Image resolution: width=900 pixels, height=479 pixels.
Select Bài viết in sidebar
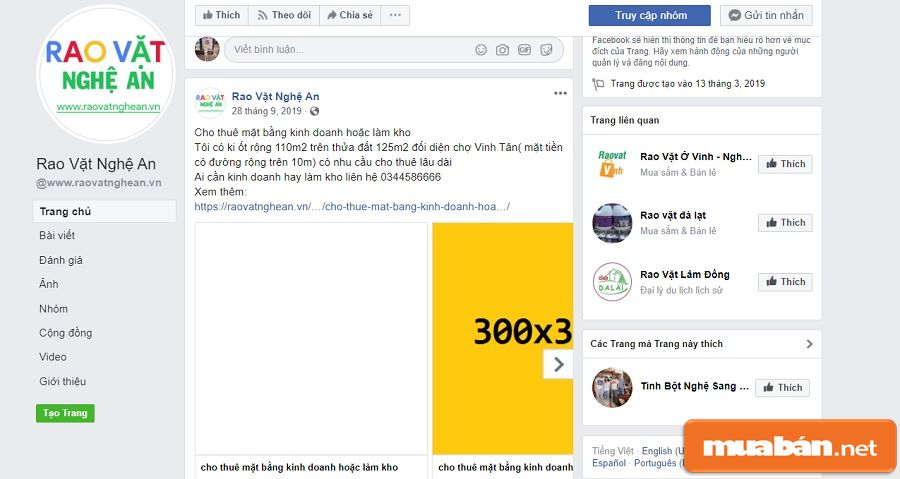(57, 235)
